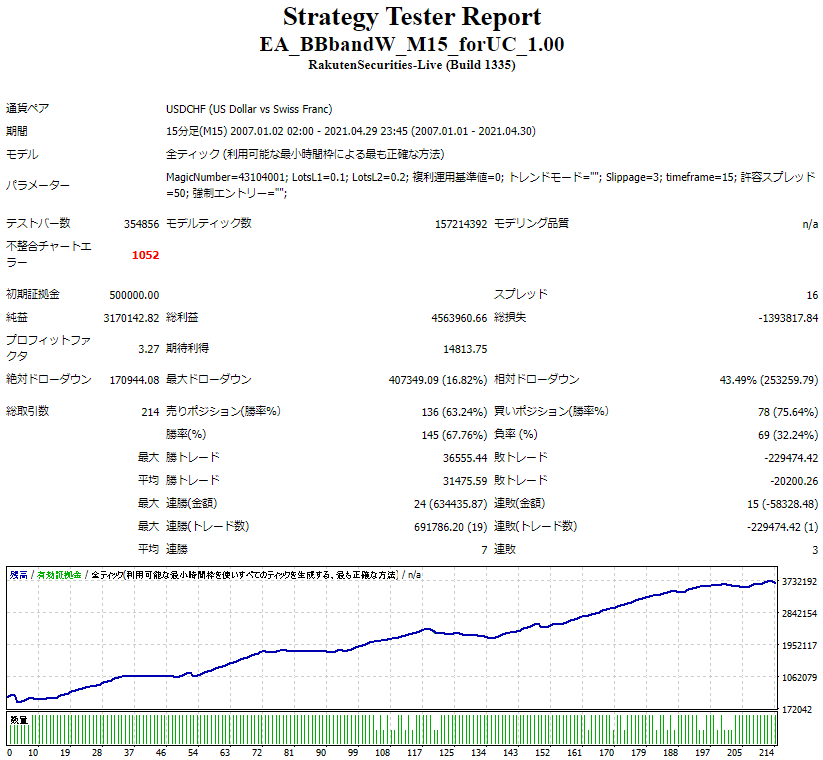Click expected payoff 14813.75
The height and width of the screenshot is (760, 823).
tap(465, 349)
